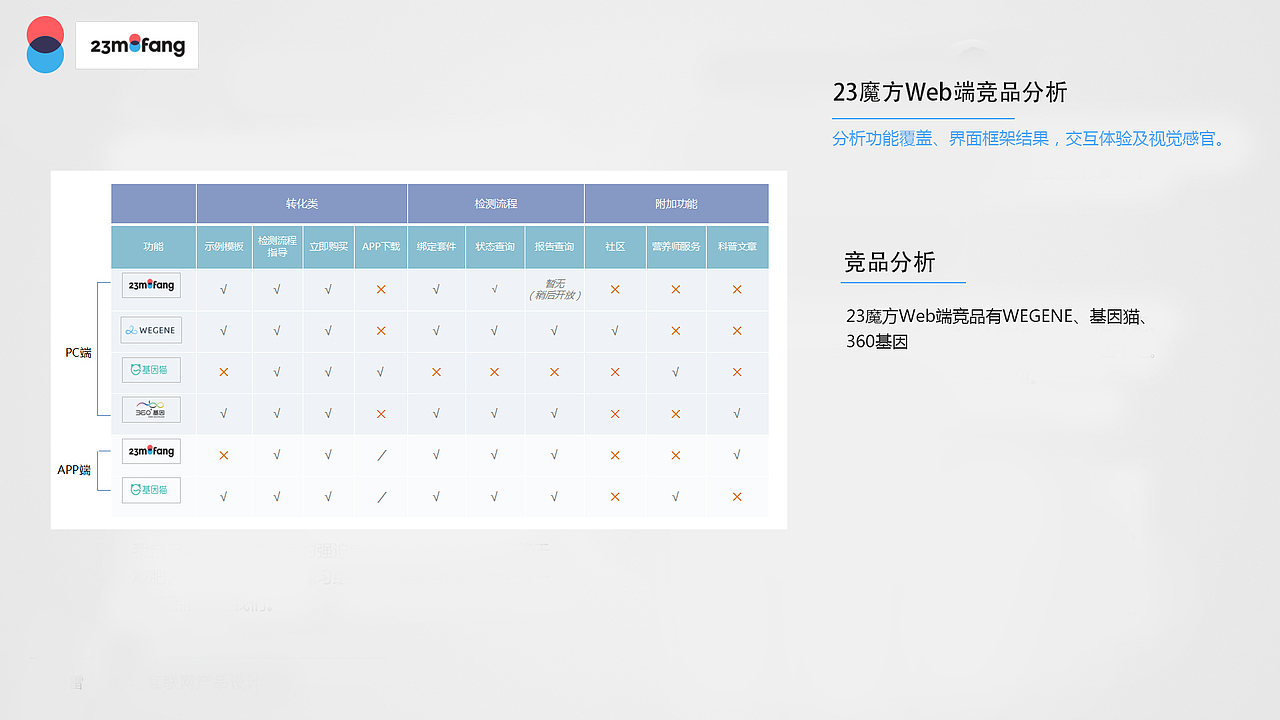This screenshot has width=1280, height=720.
Task: Click the 暂无(稍后开放) cell
Action: pyautogui.click(x=554, y=289)
